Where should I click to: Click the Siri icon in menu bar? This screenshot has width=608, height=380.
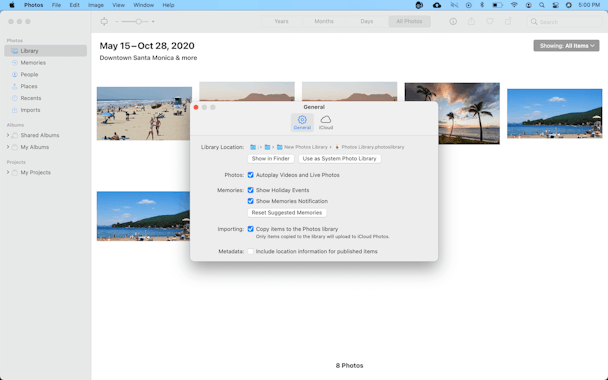[x=569, y=5]
